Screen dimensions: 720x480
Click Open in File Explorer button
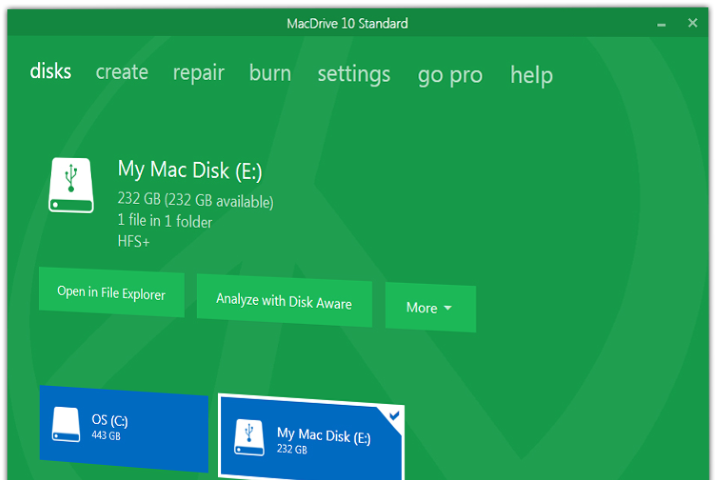[x=112, y=293]
